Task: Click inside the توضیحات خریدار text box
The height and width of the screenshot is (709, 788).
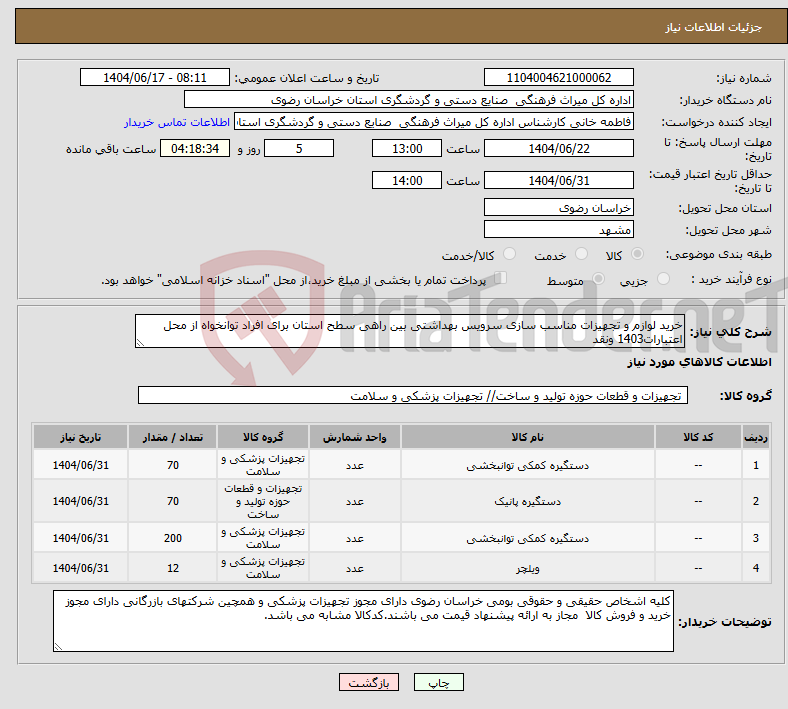Action: click(x=366, y=621)
